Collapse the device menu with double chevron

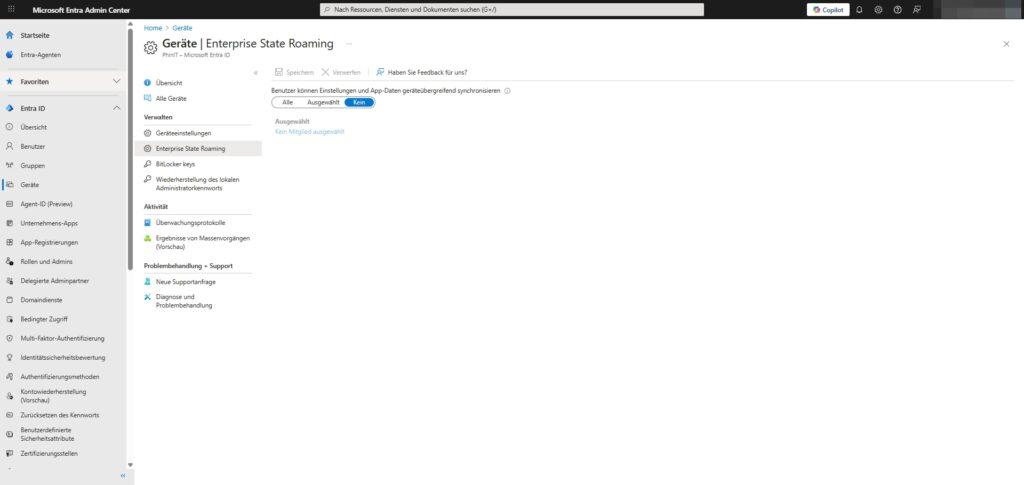255,72
